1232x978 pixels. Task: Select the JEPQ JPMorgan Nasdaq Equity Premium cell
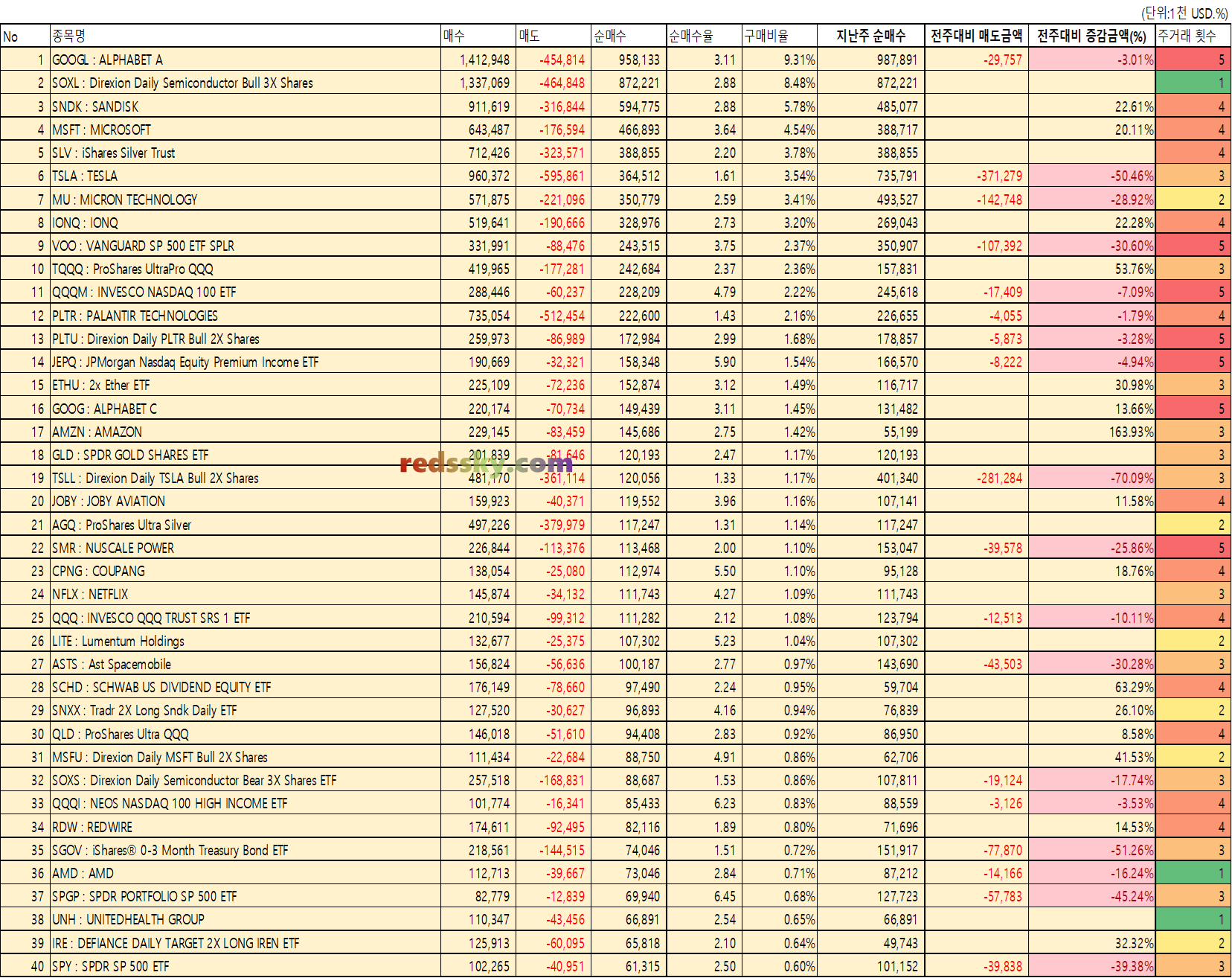click(246, 362)
